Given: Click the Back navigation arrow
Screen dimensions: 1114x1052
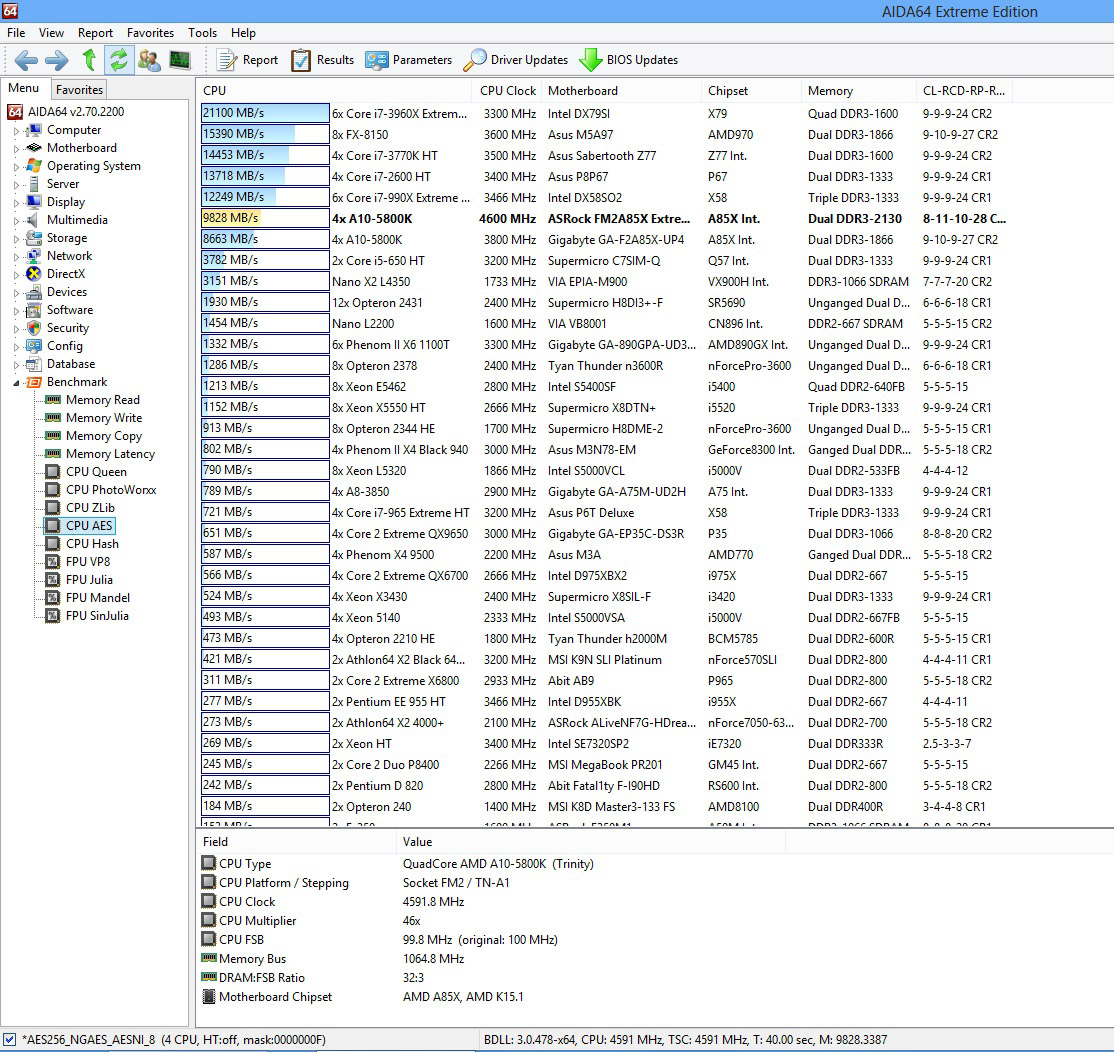Looking at the screenshot, I should click(x=26, y=60).
